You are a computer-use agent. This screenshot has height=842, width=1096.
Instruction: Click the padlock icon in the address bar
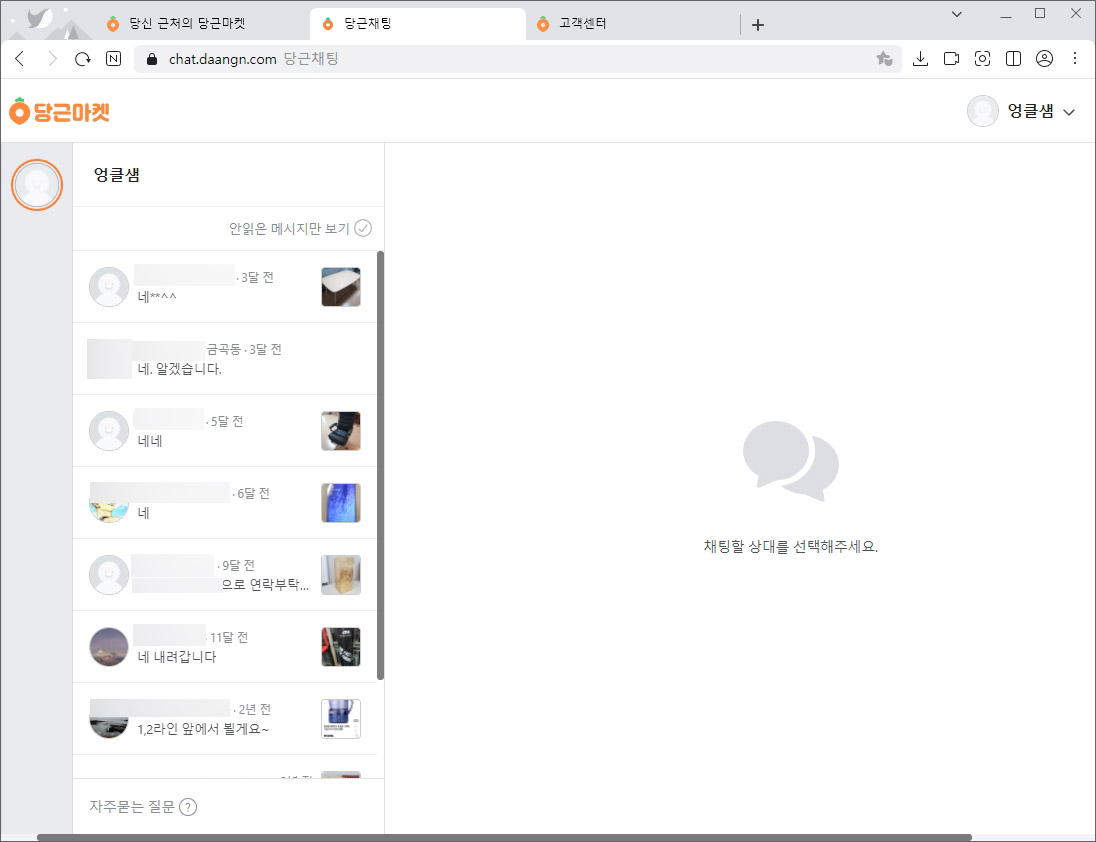pos(150,59)
